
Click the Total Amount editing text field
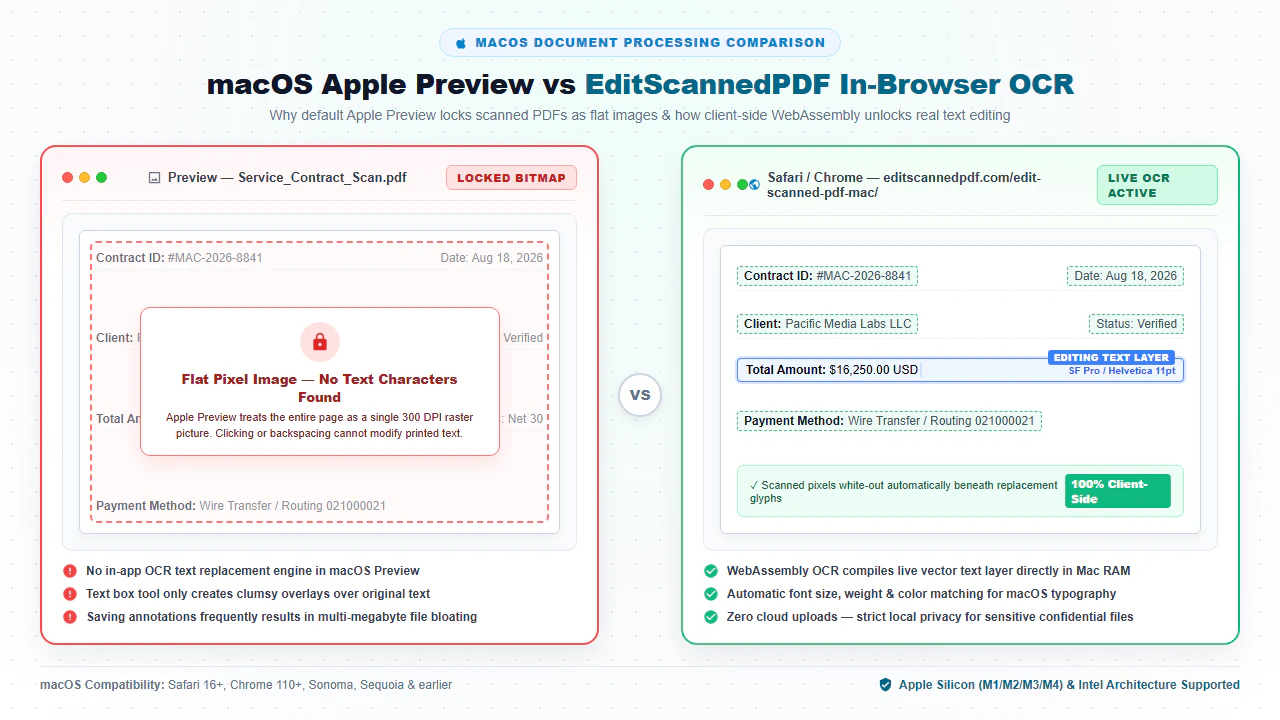click(960, 370)
